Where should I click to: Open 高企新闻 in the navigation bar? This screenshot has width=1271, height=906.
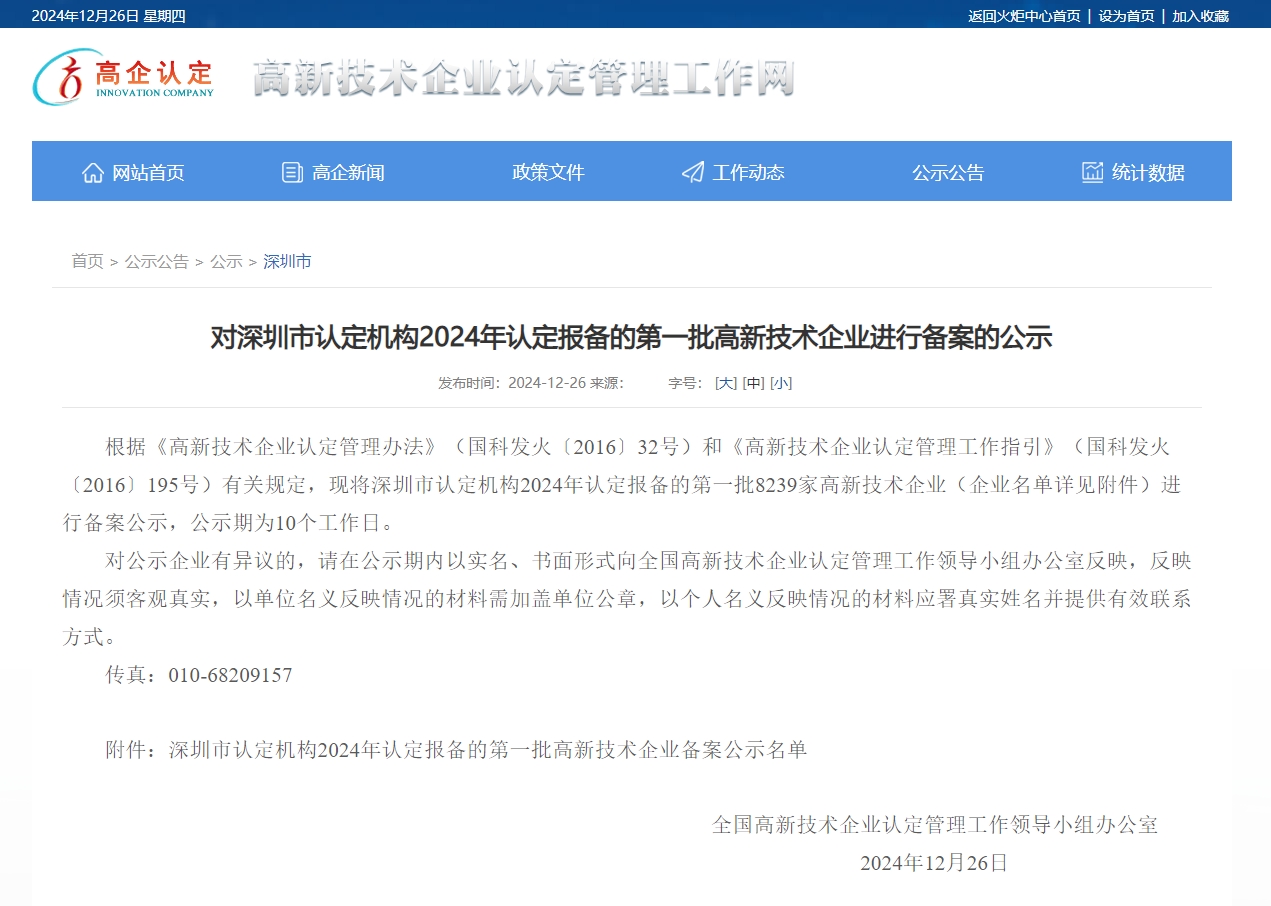(348, 172)
